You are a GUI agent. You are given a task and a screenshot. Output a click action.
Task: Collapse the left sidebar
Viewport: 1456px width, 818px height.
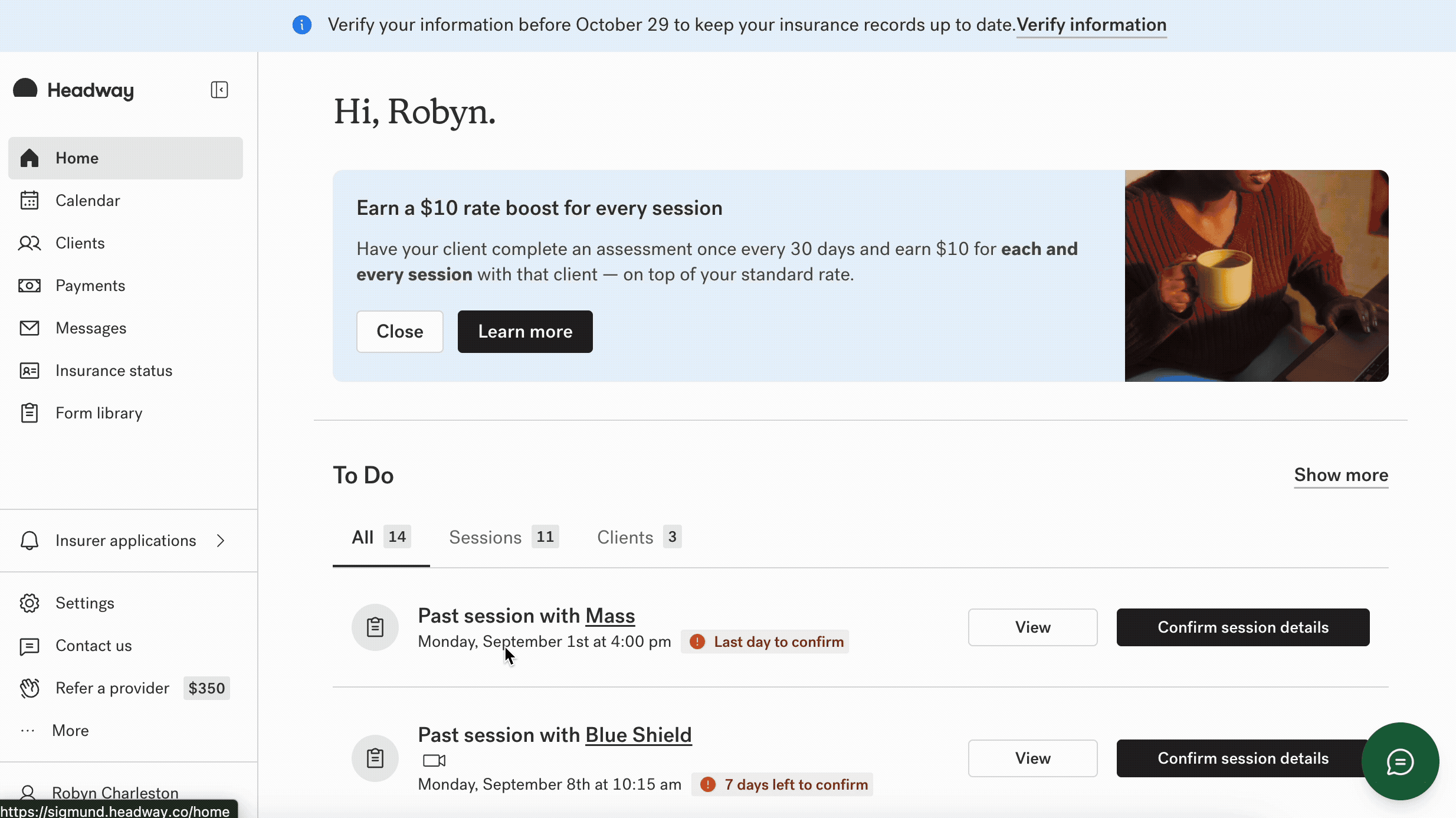coord(218,90)
